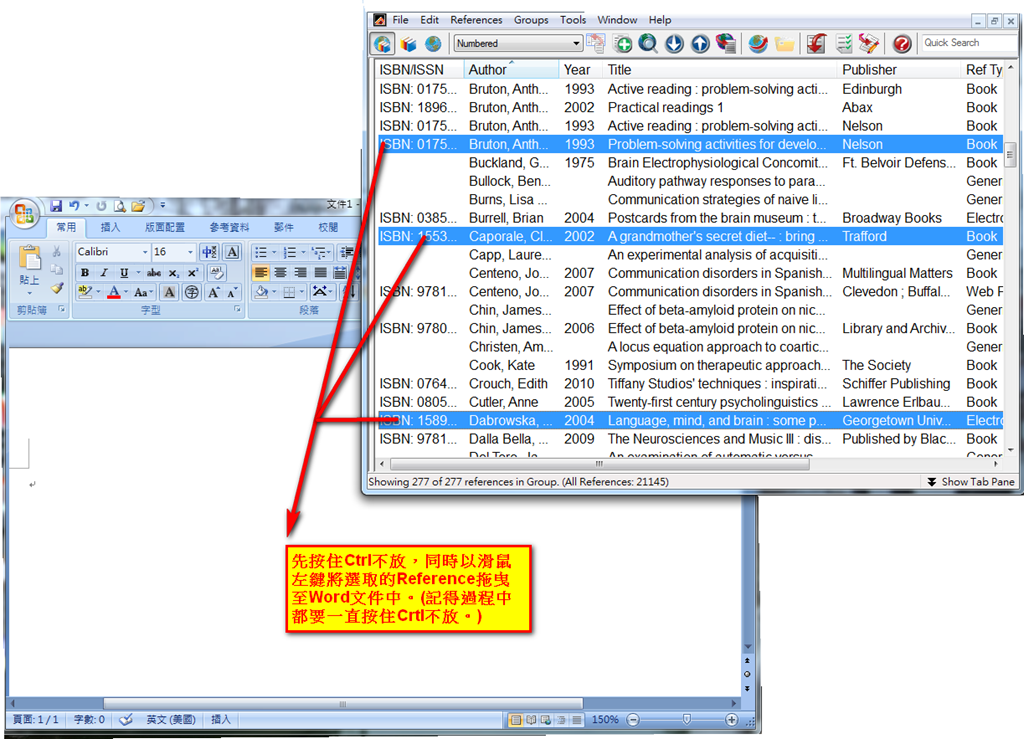Viewport: 1024px width, 739px height.
Task: Clear formatting with the eraser icon
Action: pyautogui.click(x=216, y=273)
